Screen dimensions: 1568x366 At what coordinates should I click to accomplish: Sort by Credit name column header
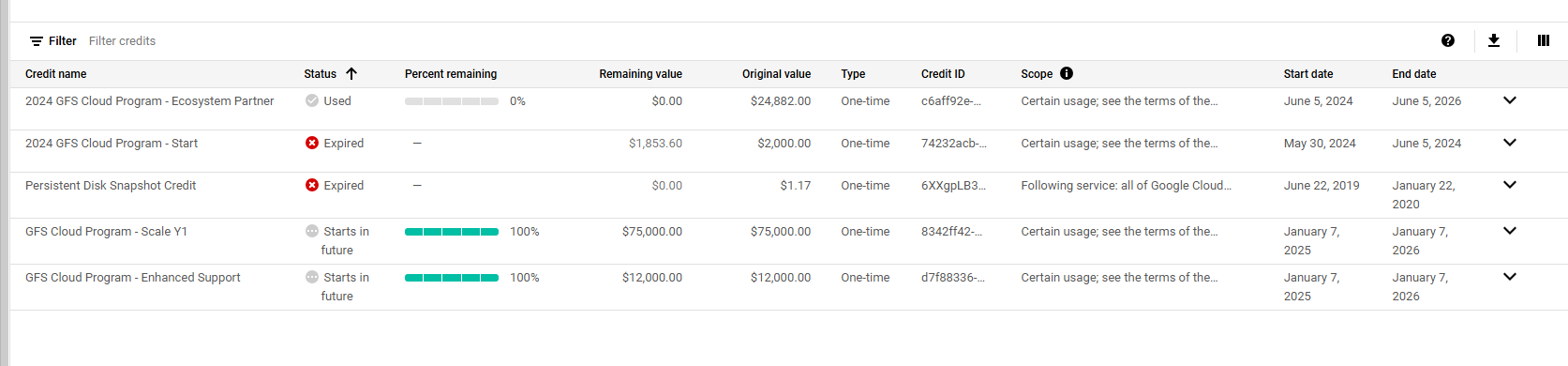[x=55, y=74]
